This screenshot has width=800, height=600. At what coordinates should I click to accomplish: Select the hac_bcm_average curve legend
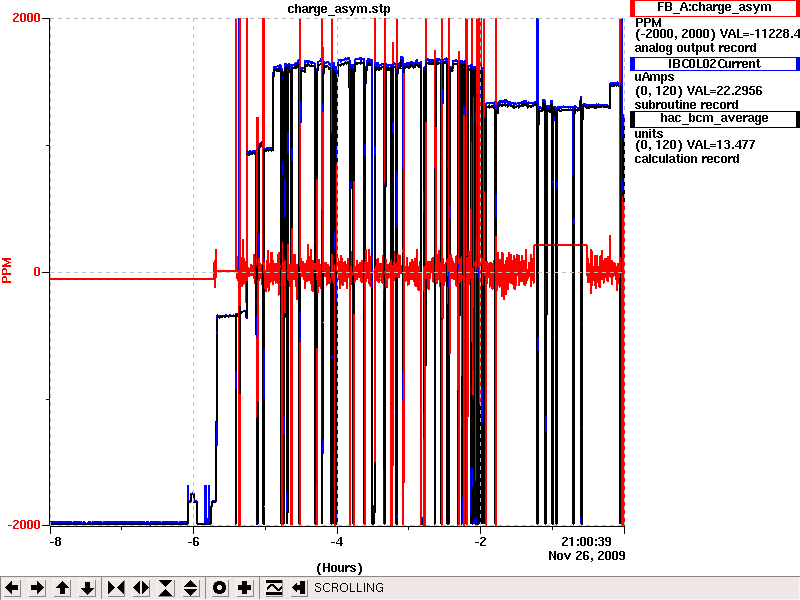[x=714, y=118]
